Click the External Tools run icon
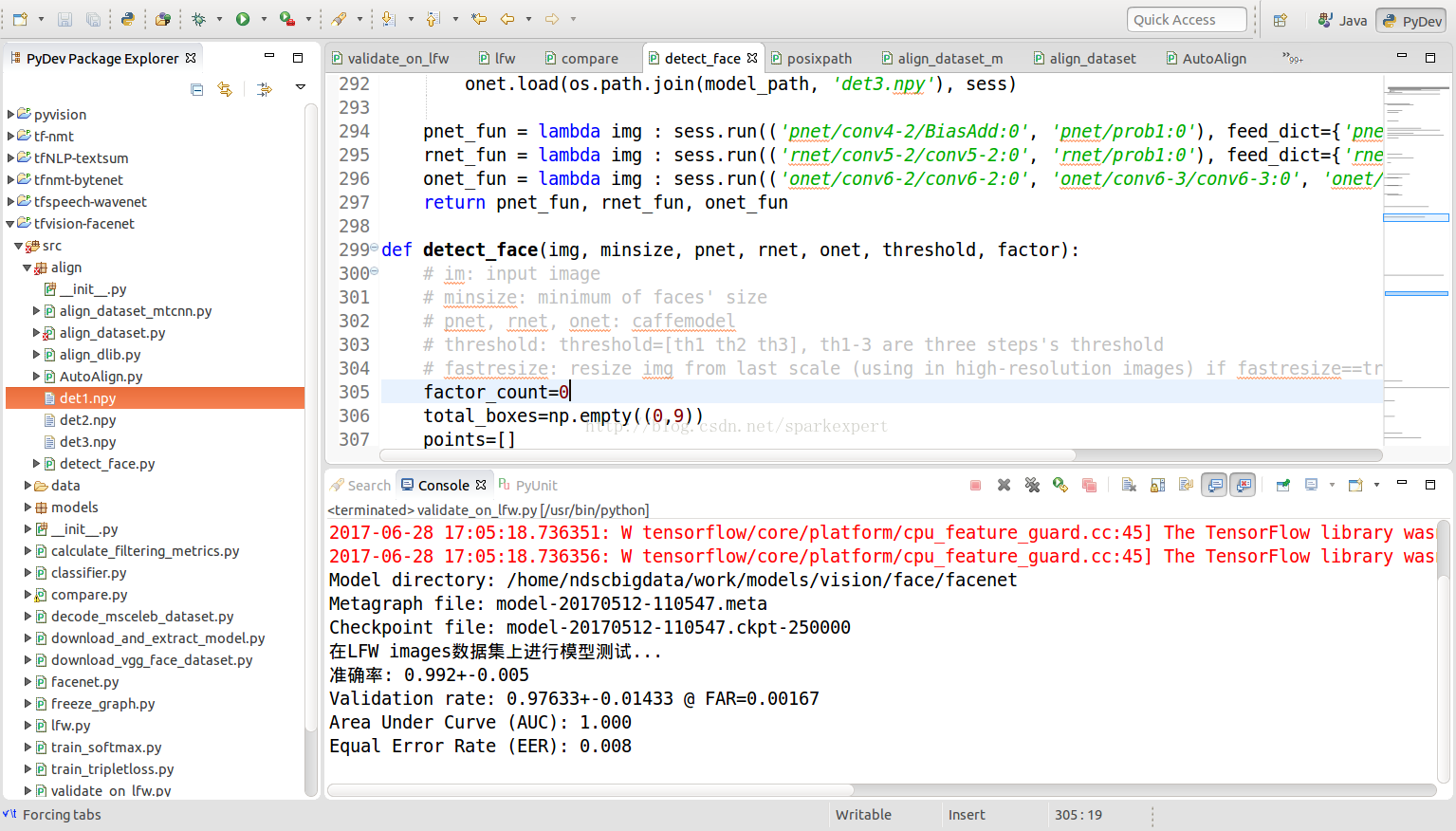 pyautogui.click(x=286, y=19)
